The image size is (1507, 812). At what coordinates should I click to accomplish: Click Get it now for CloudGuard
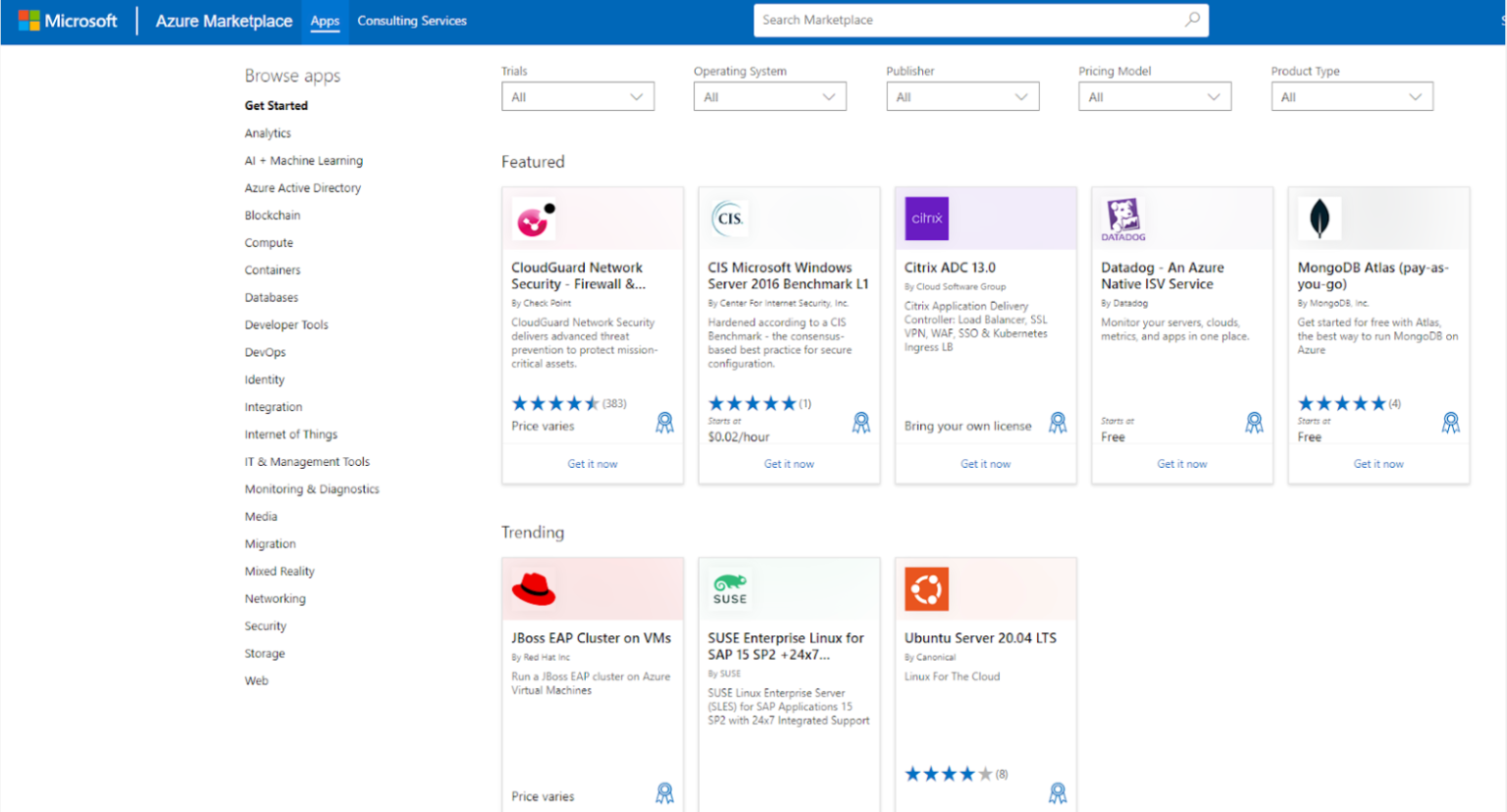tap(593, 464)
